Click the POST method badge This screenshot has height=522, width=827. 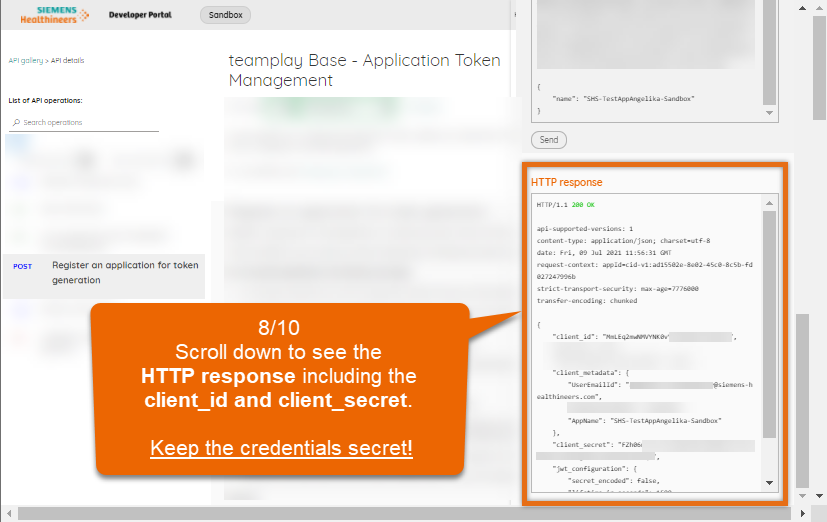pyautogui.click(x=23, y=267)
